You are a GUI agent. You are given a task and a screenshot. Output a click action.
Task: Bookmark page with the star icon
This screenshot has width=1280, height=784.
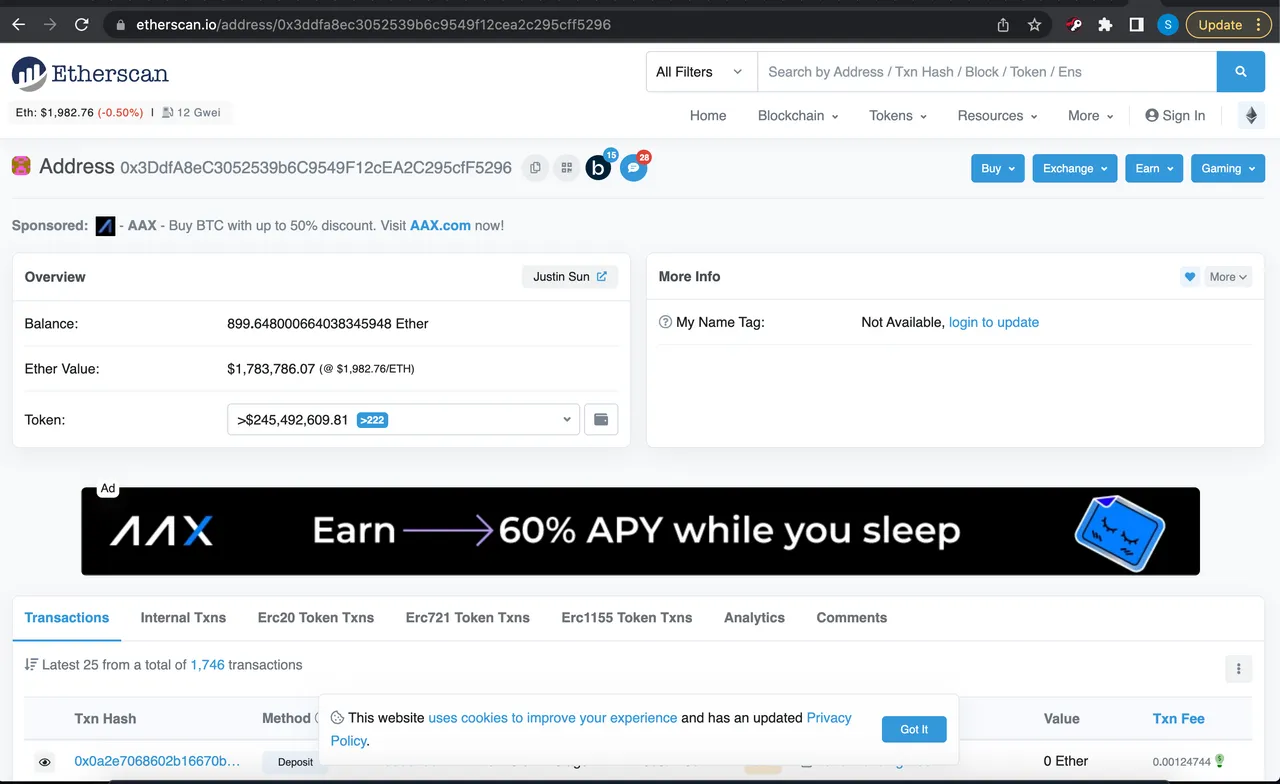[x=1035, y=25]
